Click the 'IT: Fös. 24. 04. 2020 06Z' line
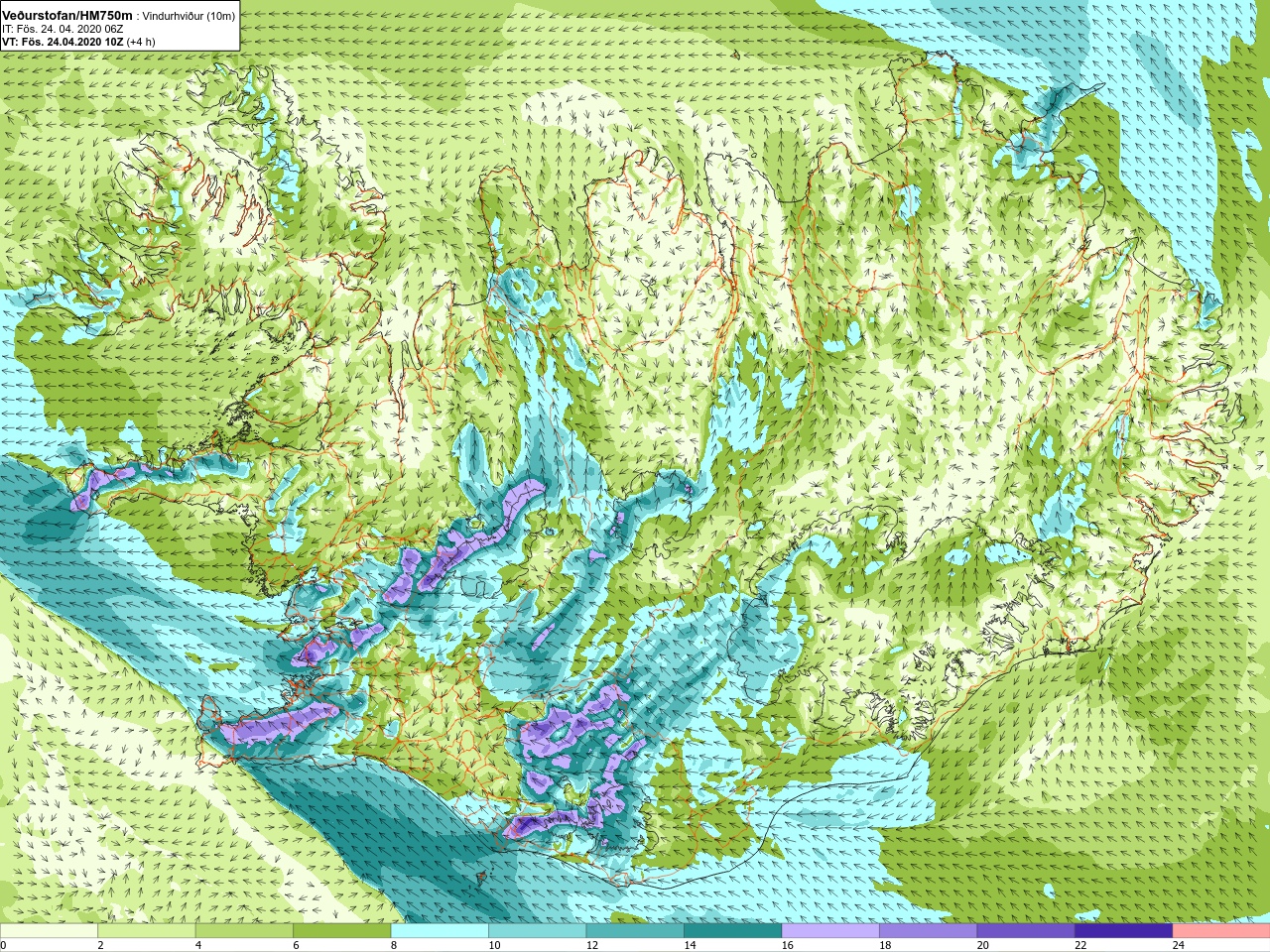The height and width of the screenshot is (952, 1270). pyautogui.click(x=63, y=29)
